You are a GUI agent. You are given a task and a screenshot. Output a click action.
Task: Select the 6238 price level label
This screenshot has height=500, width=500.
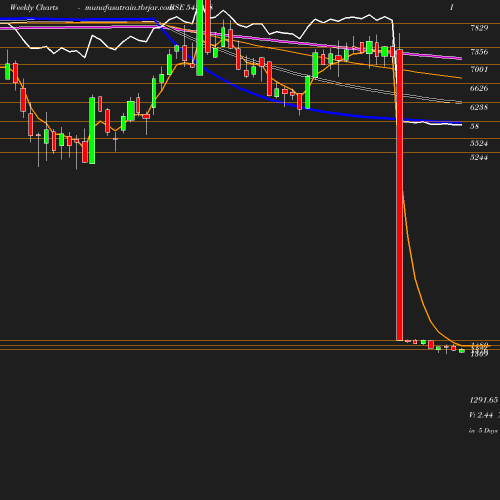[479, 107]
